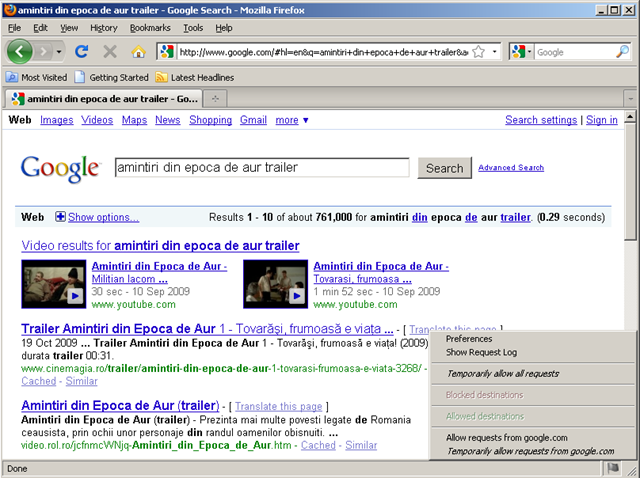
Task: Click the green Back navigation button
Action: coord(19,51)
